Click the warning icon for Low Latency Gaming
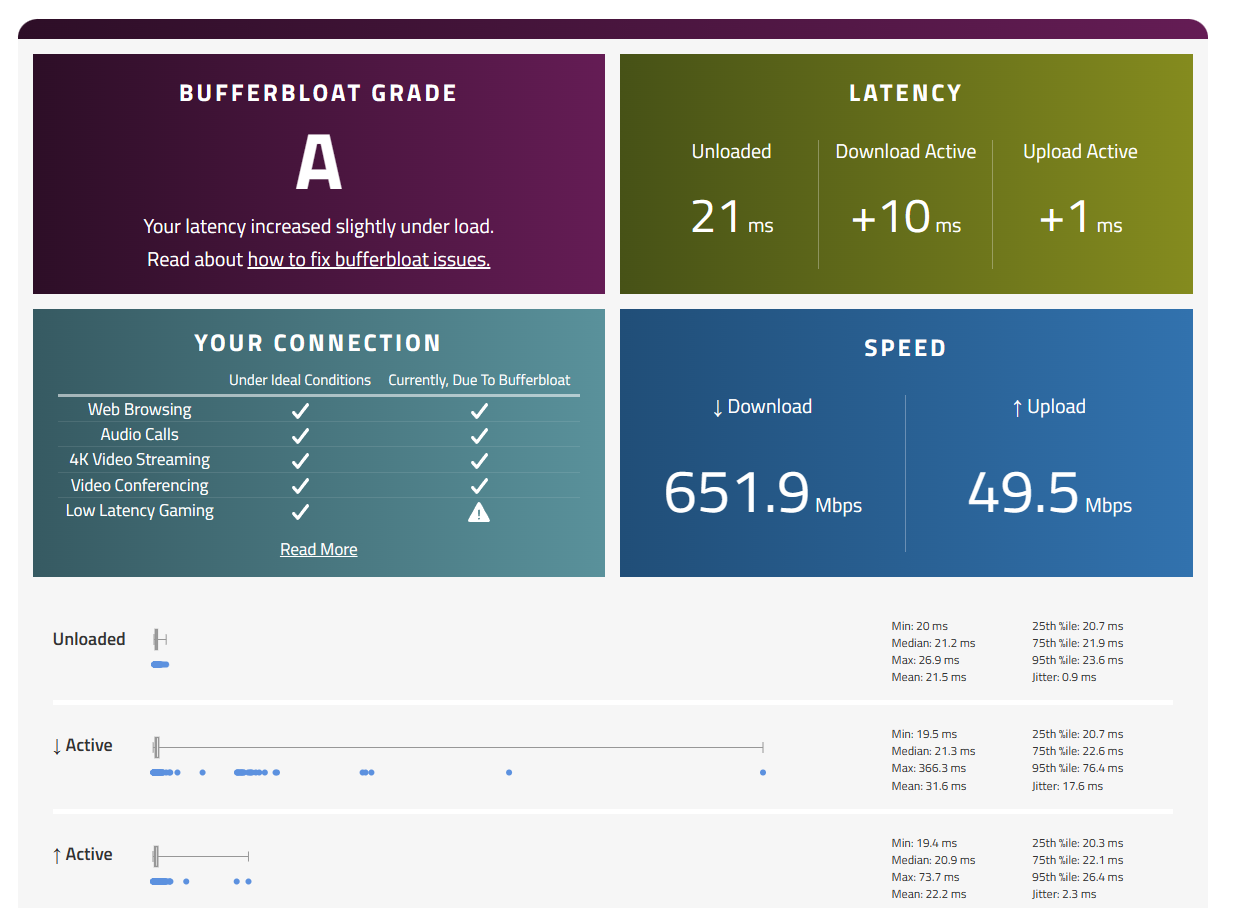The image size is (1242, 908). (479, 512)
